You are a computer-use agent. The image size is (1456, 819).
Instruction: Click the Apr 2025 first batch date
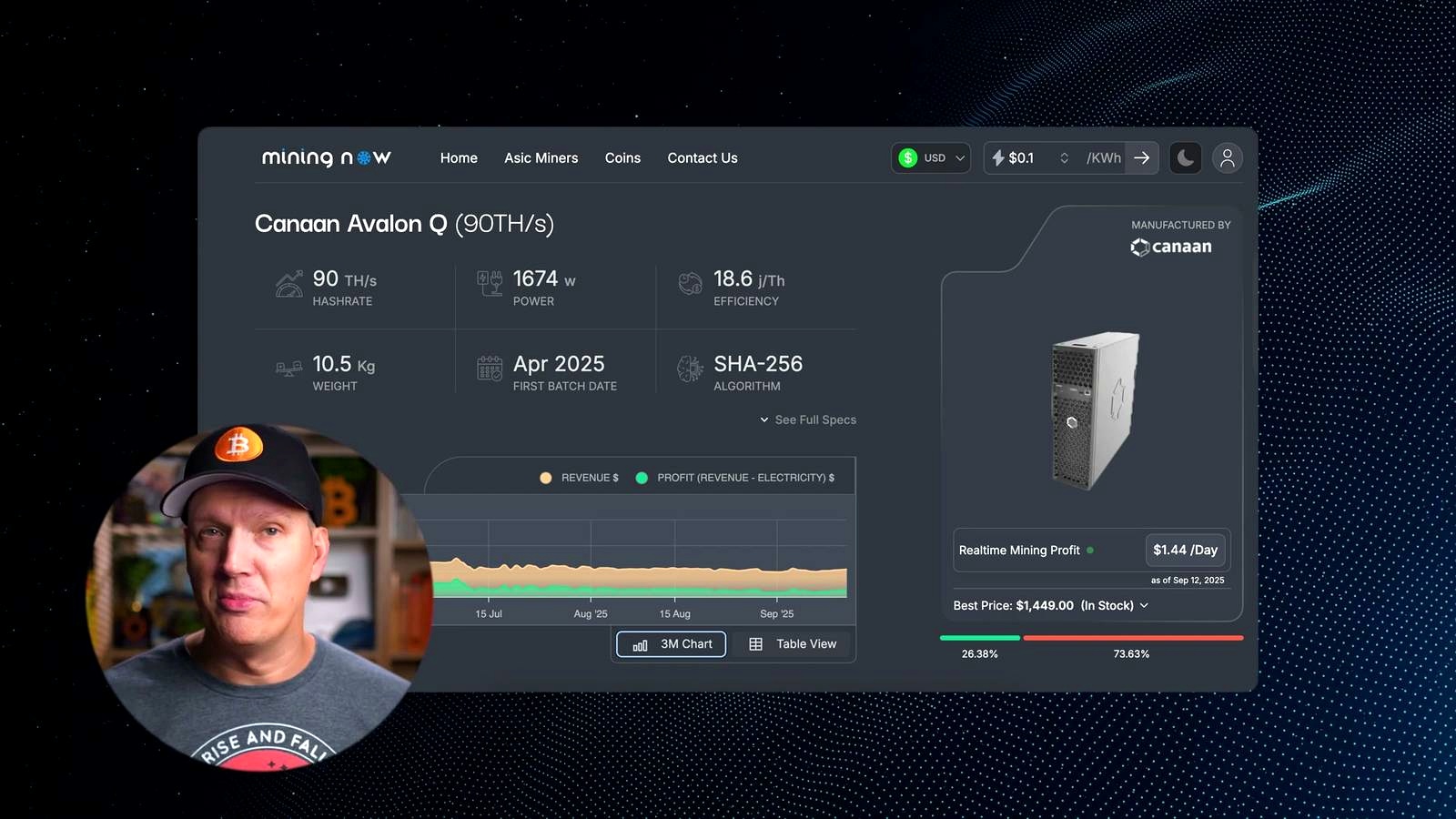tap(559, 364)
